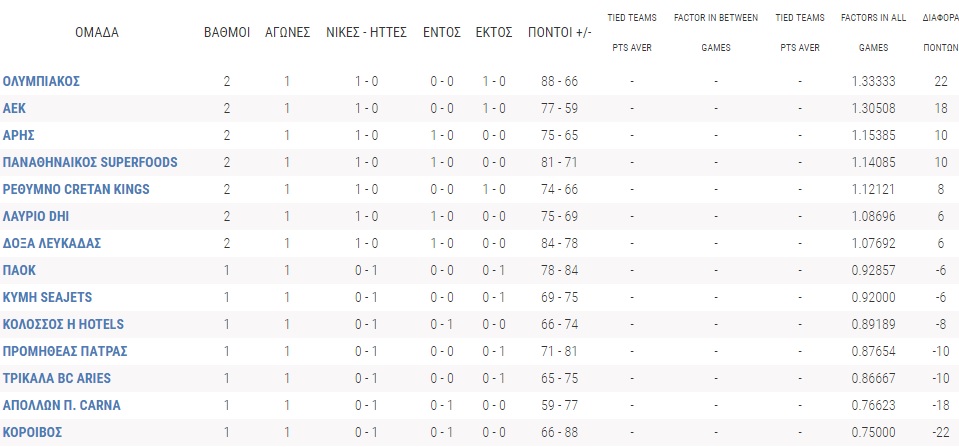Click the FACTORS IN ALL GAMES header
Viewport: 959px width, 447px height.
pyautogui.click(x=883, y=32)
